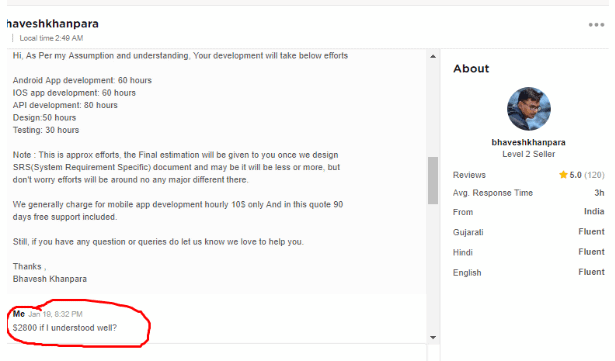Screen dimensions: 615x361
Task: Click the 'Me' sender name
Action: (x=19, y=314)
